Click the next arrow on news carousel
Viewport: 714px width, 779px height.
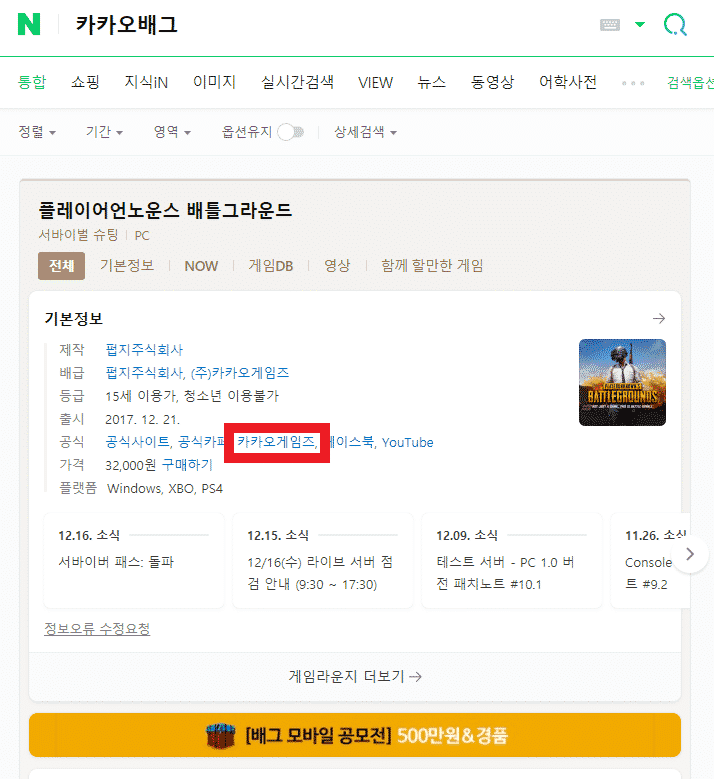point(690,554)
